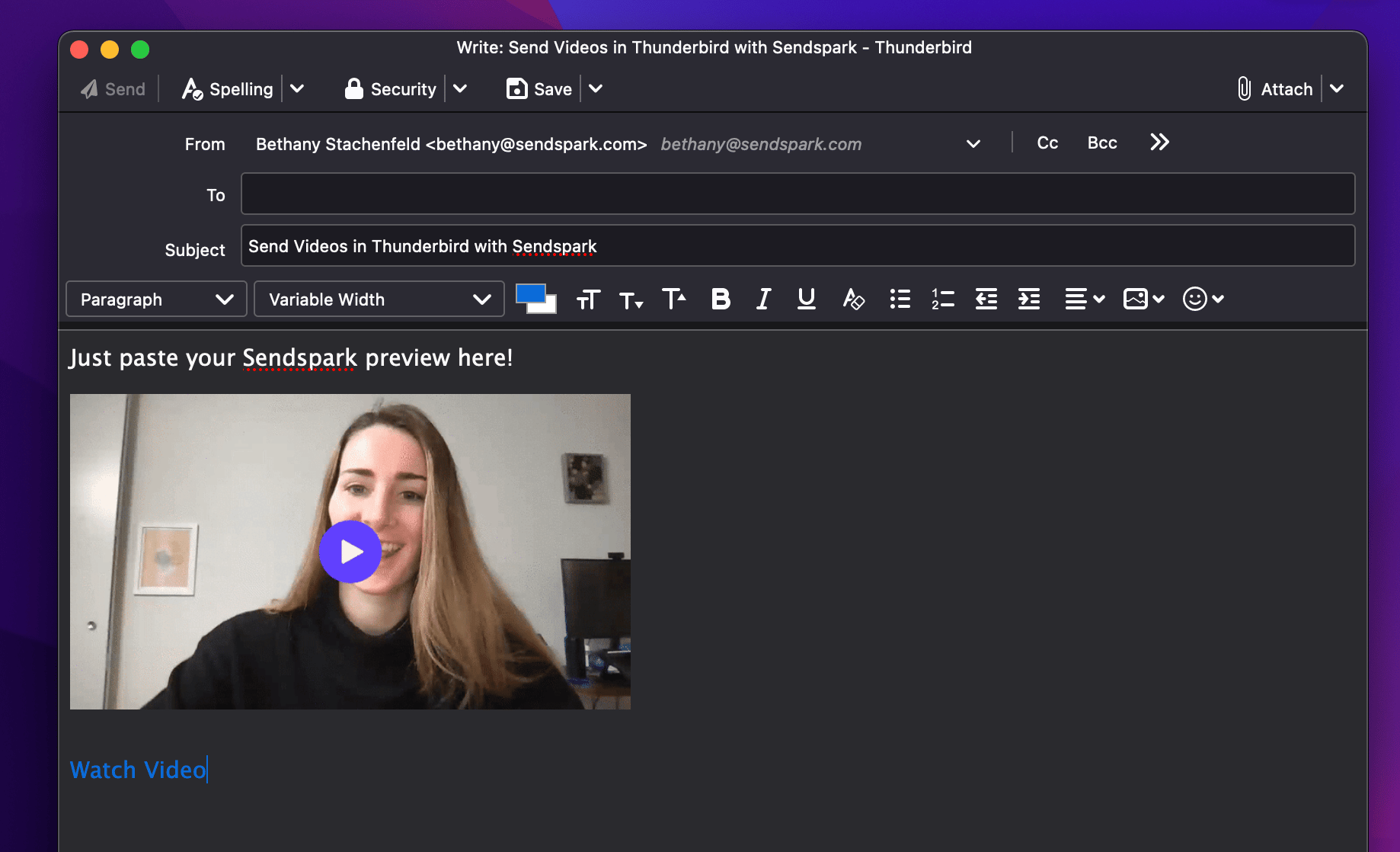Open the Watch Video link
The image size is (1400, 852).
pyautogui.click(x=138, y=770)
